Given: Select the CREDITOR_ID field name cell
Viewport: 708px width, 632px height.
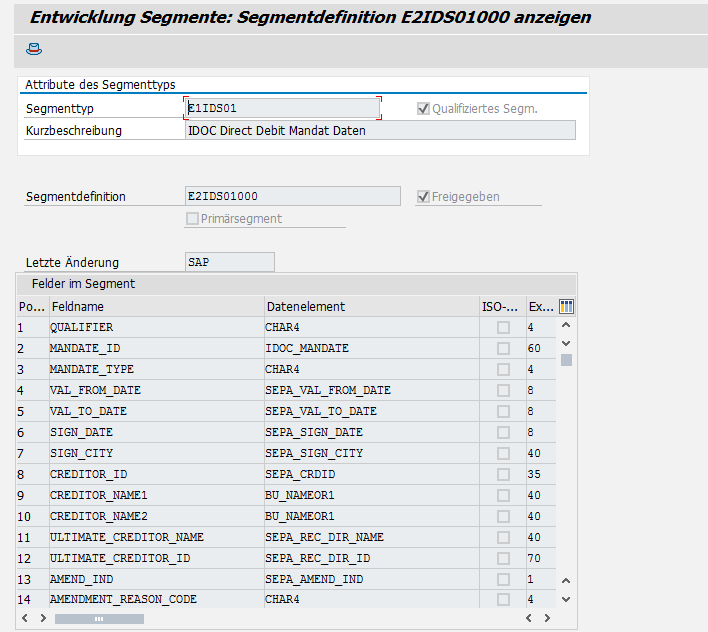Looking at the screenshot, I should (x=156, y=474).
